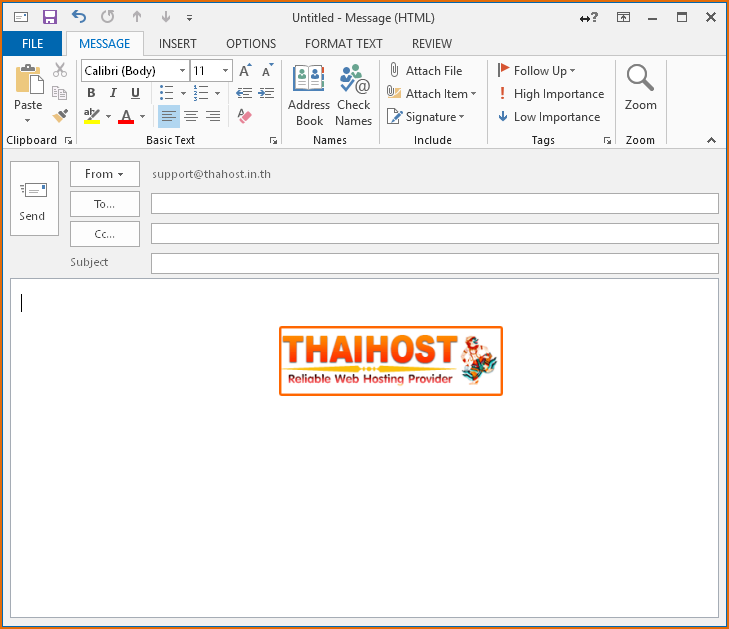Open Customize Quick Access Toolbar arrow
Screen dimensions: 729x629
189,18
